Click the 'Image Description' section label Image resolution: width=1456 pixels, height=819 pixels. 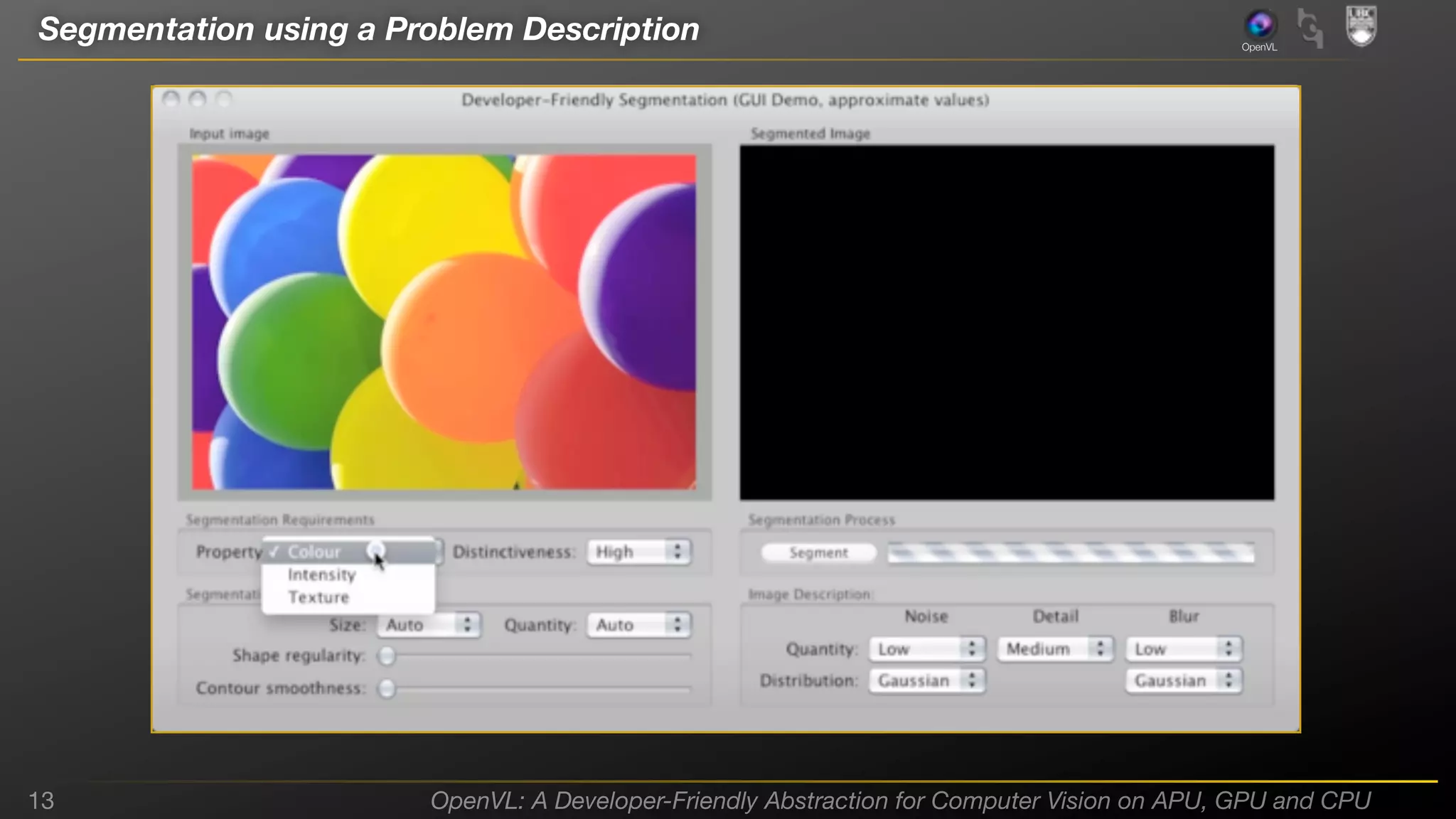[x=810, y=594]
